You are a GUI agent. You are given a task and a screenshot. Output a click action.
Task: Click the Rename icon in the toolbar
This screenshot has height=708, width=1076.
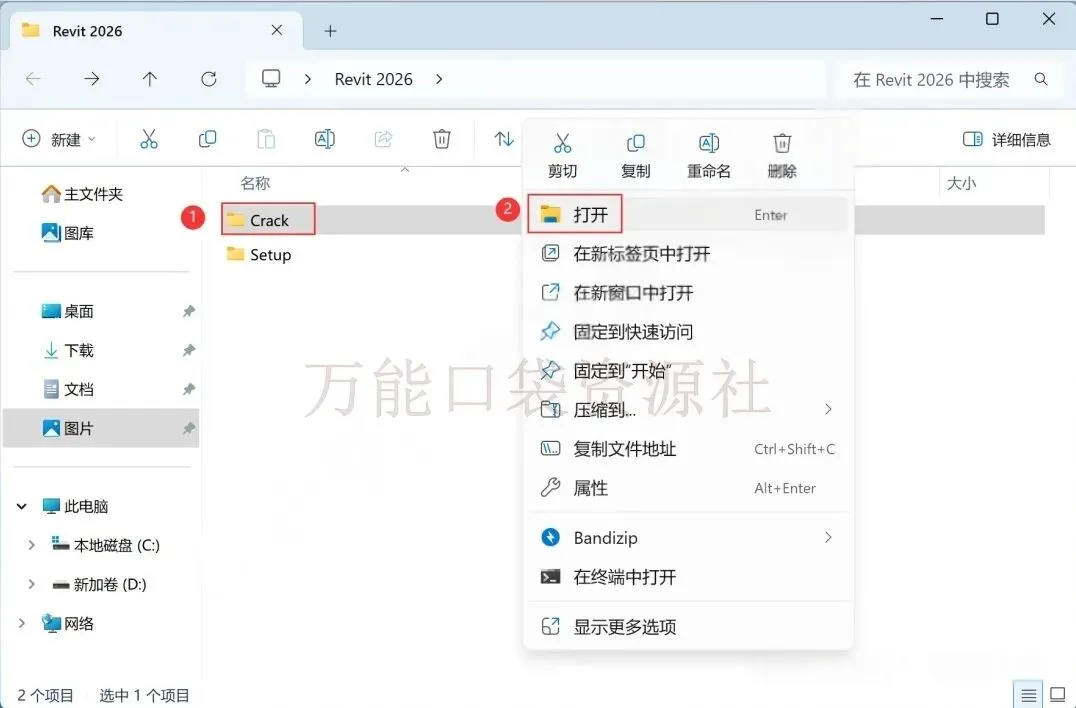click(x=325, y=139)
